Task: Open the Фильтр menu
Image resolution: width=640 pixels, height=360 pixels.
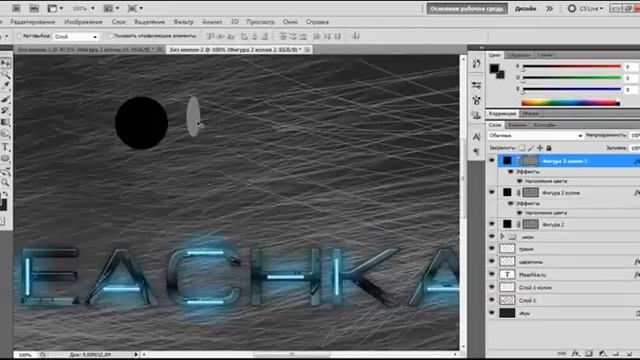Action: [183, 22]
